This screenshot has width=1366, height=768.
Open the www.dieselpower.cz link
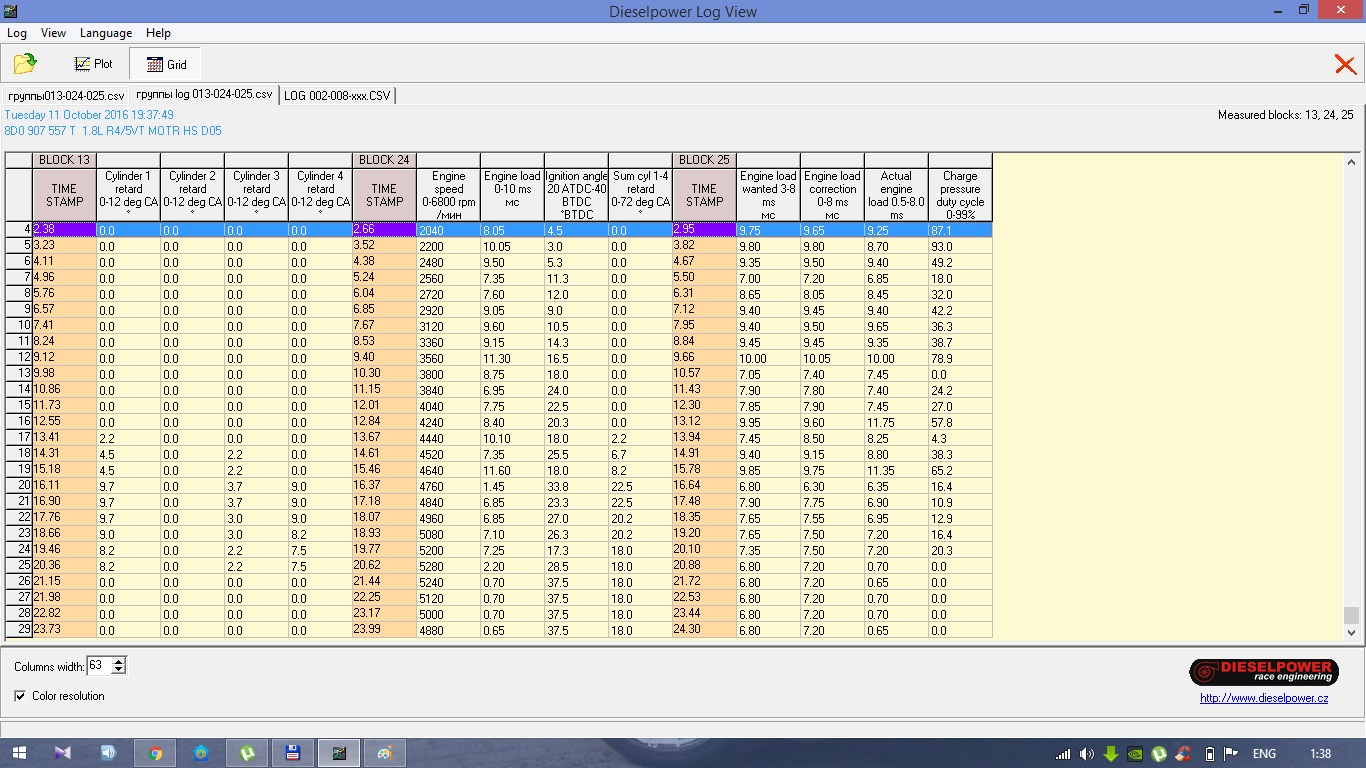1264,698
